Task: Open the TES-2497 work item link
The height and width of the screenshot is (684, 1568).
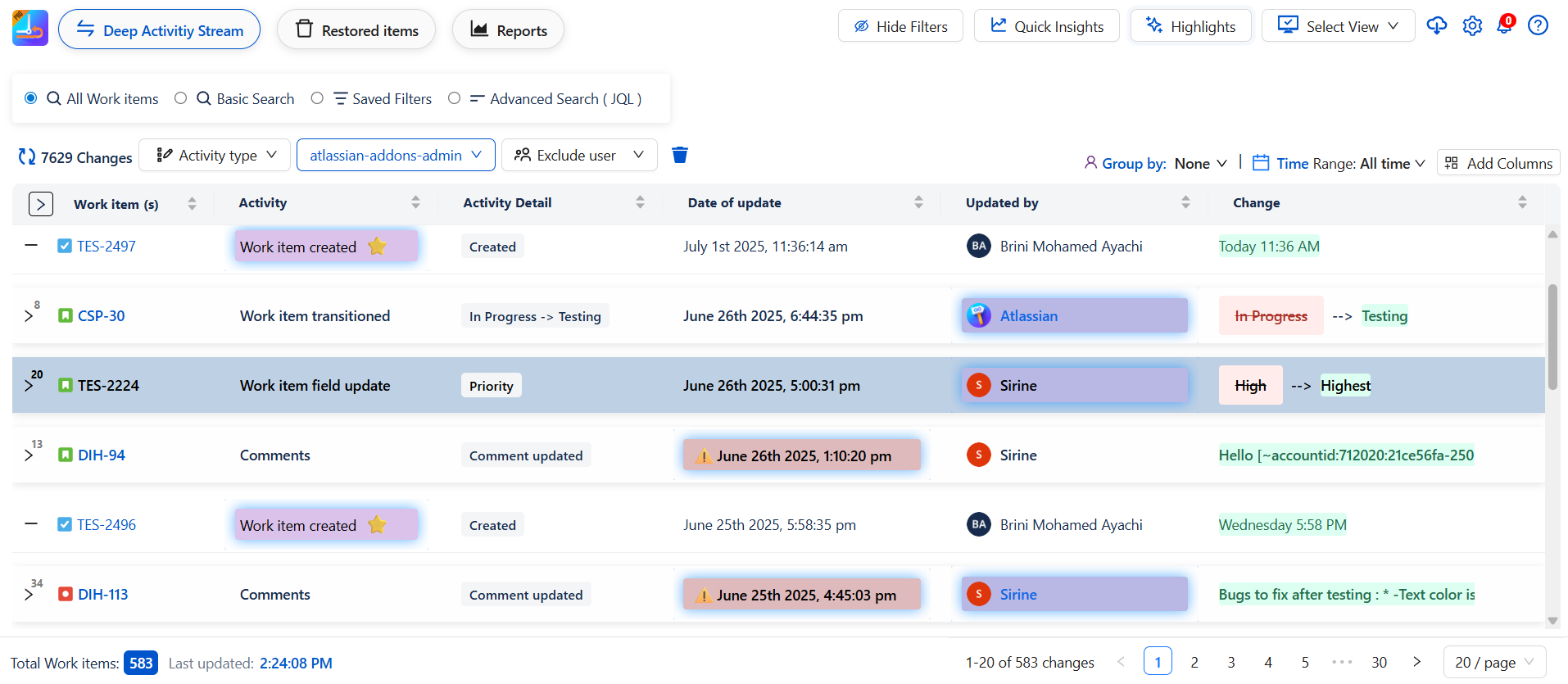Action: tap(106, 247)
